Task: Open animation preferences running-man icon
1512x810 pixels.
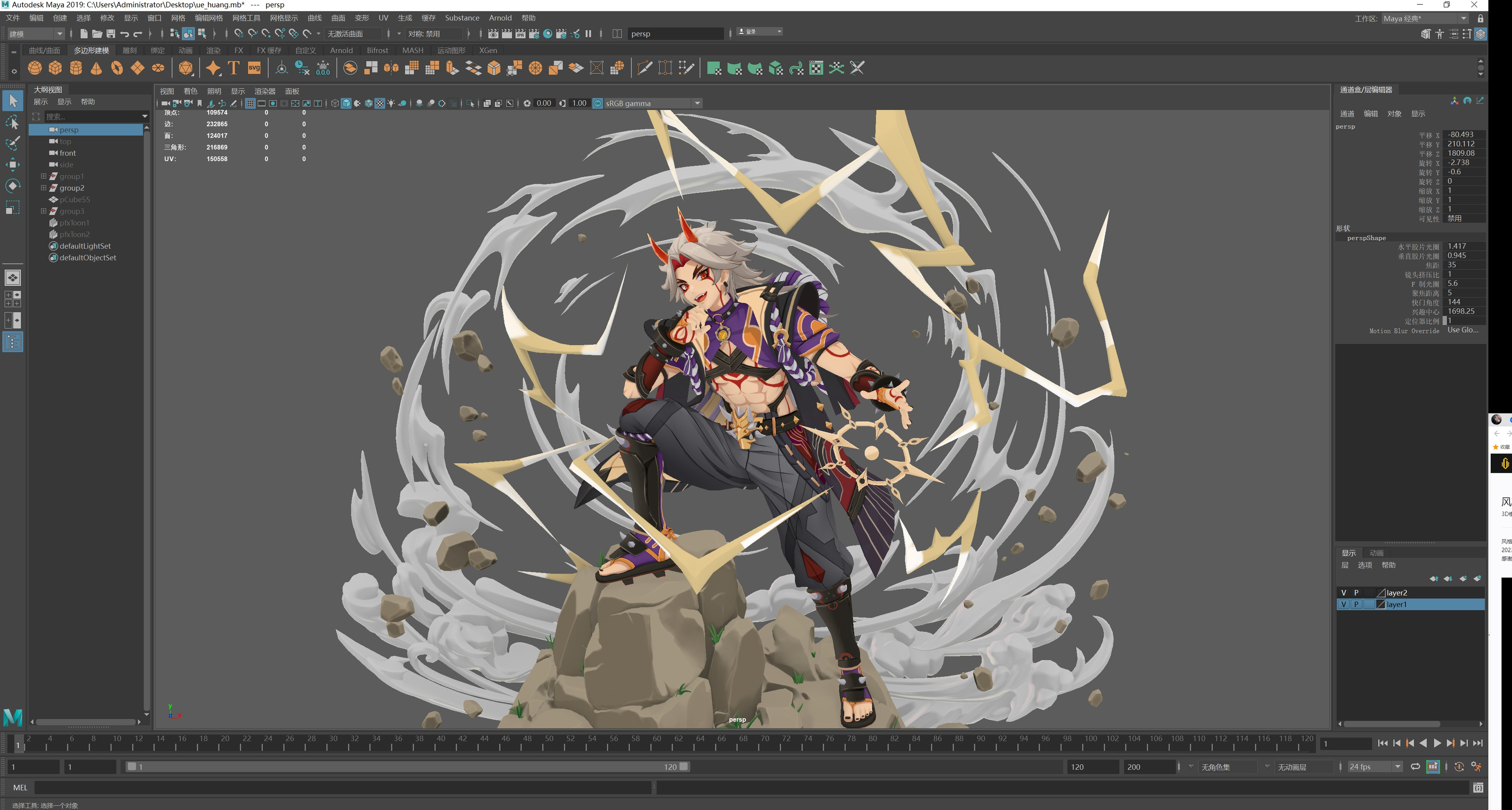Action: 1477,767
